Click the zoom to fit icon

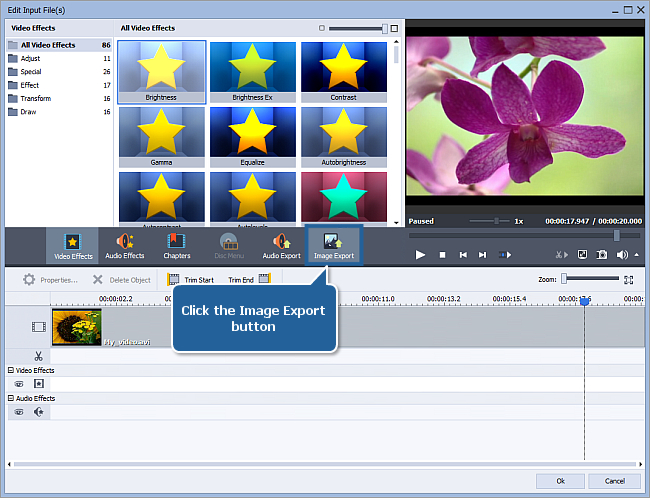click(628, 279)
